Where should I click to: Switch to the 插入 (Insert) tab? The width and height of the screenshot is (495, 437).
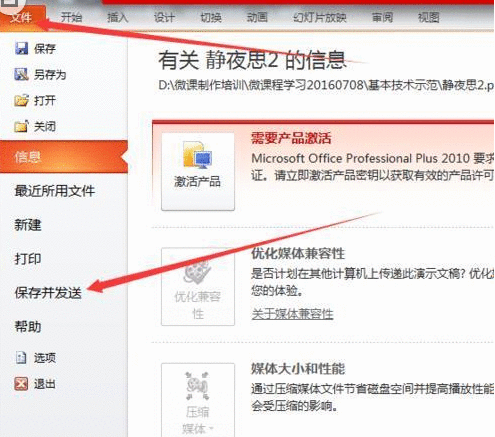click(x=118, y=17)
